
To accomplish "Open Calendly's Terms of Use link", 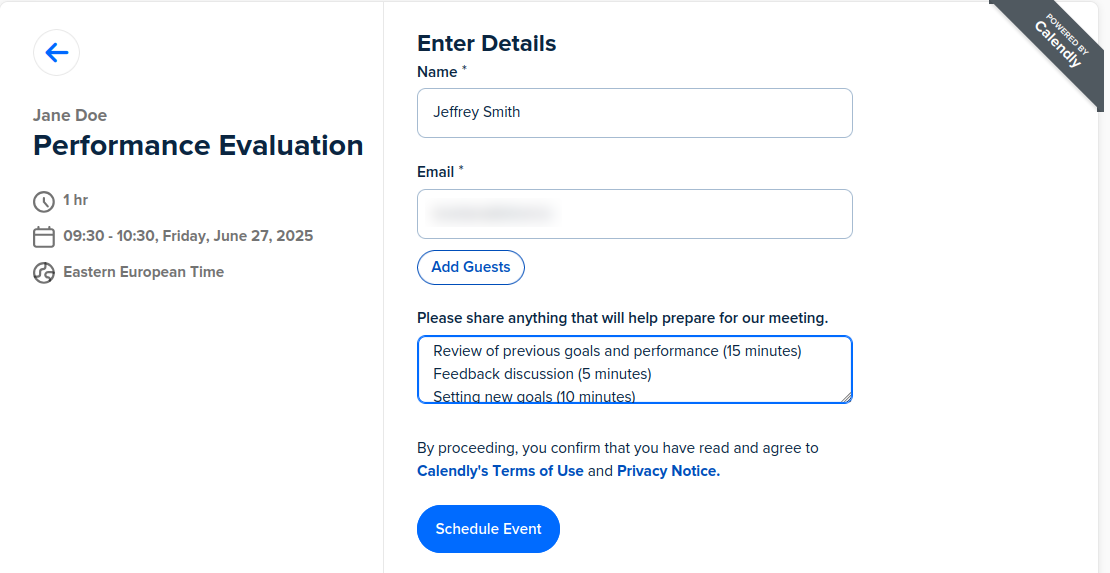I will pos(500,471).
